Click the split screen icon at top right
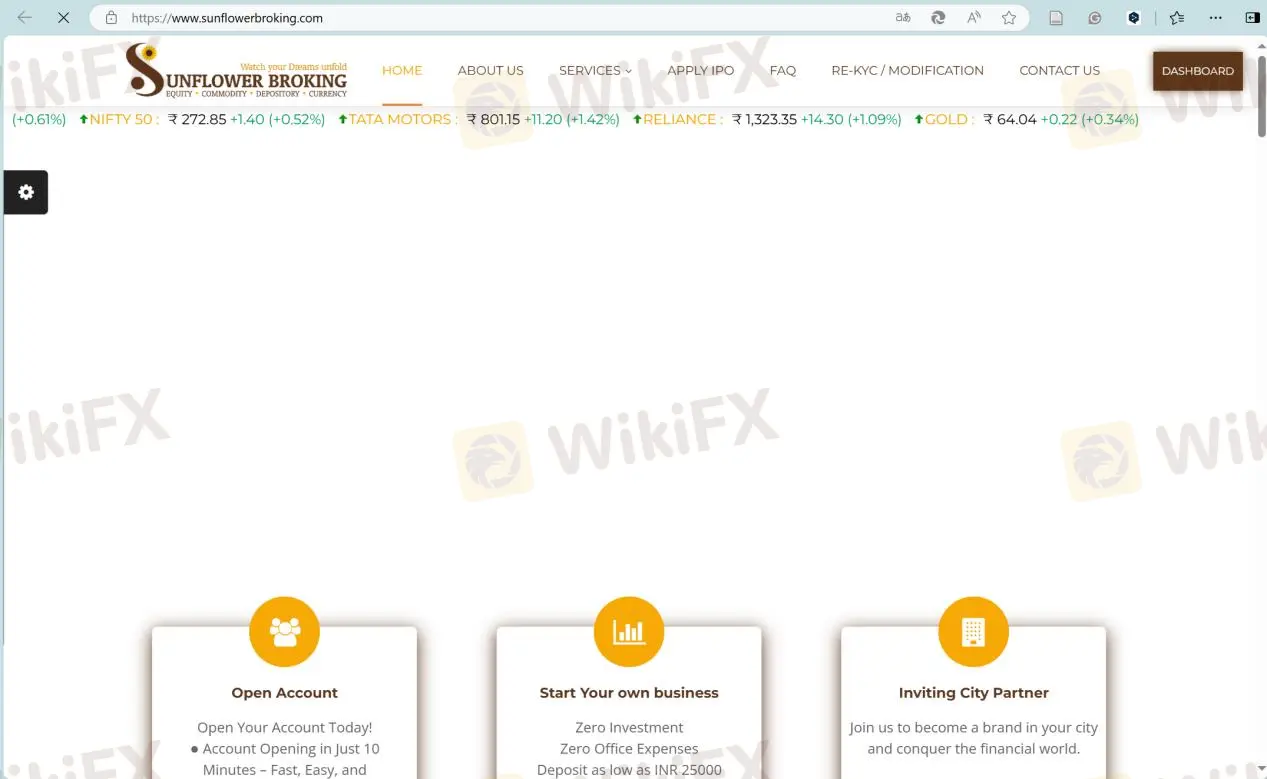The width and height of the screenshot is (1267, 779). (1252, 17)
